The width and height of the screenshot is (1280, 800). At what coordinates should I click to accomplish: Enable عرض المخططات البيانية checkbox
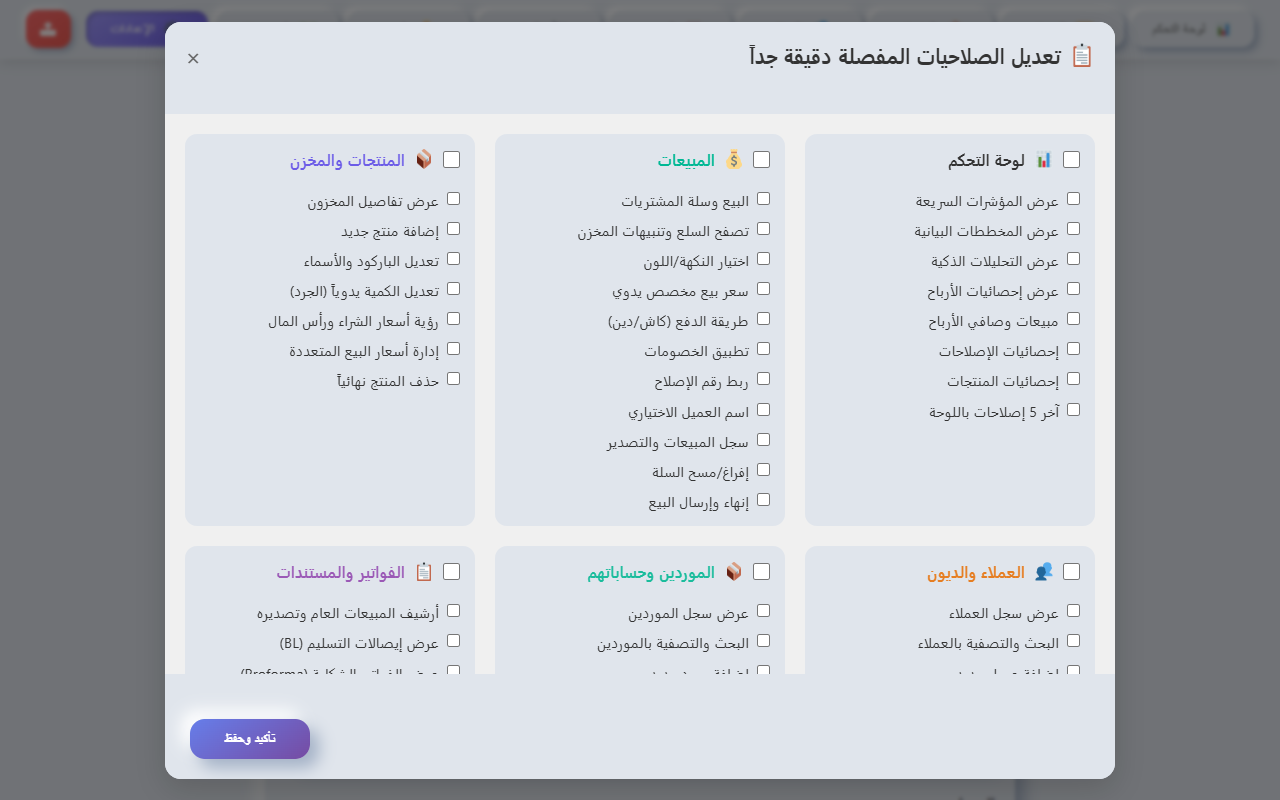[x=1073, y=229]
